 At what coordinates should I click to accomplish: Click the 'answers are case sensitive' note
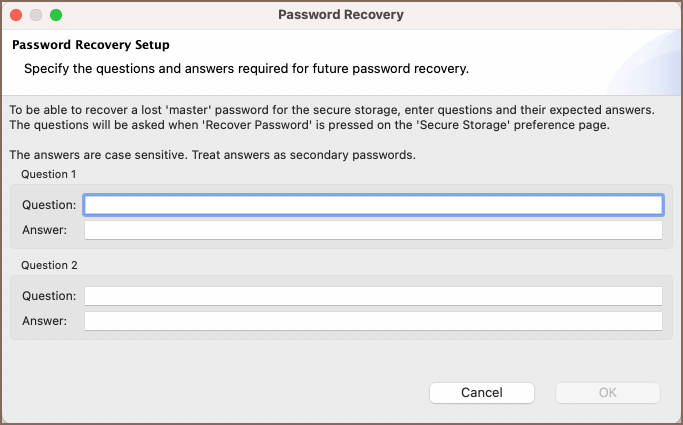pyautogui.click(x=210, y=155)
